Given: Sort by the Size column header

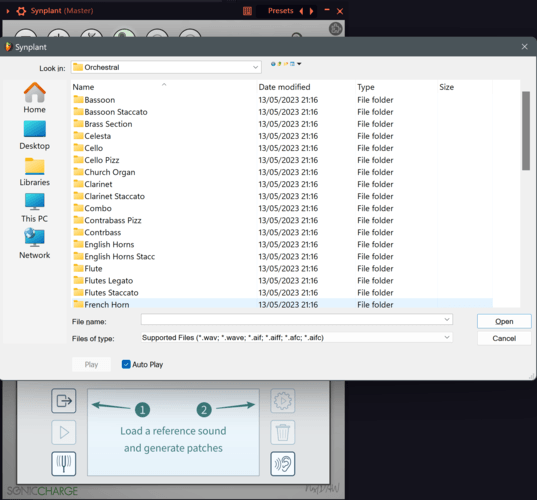Looking at the screenshot, I should tap(465, 87).
